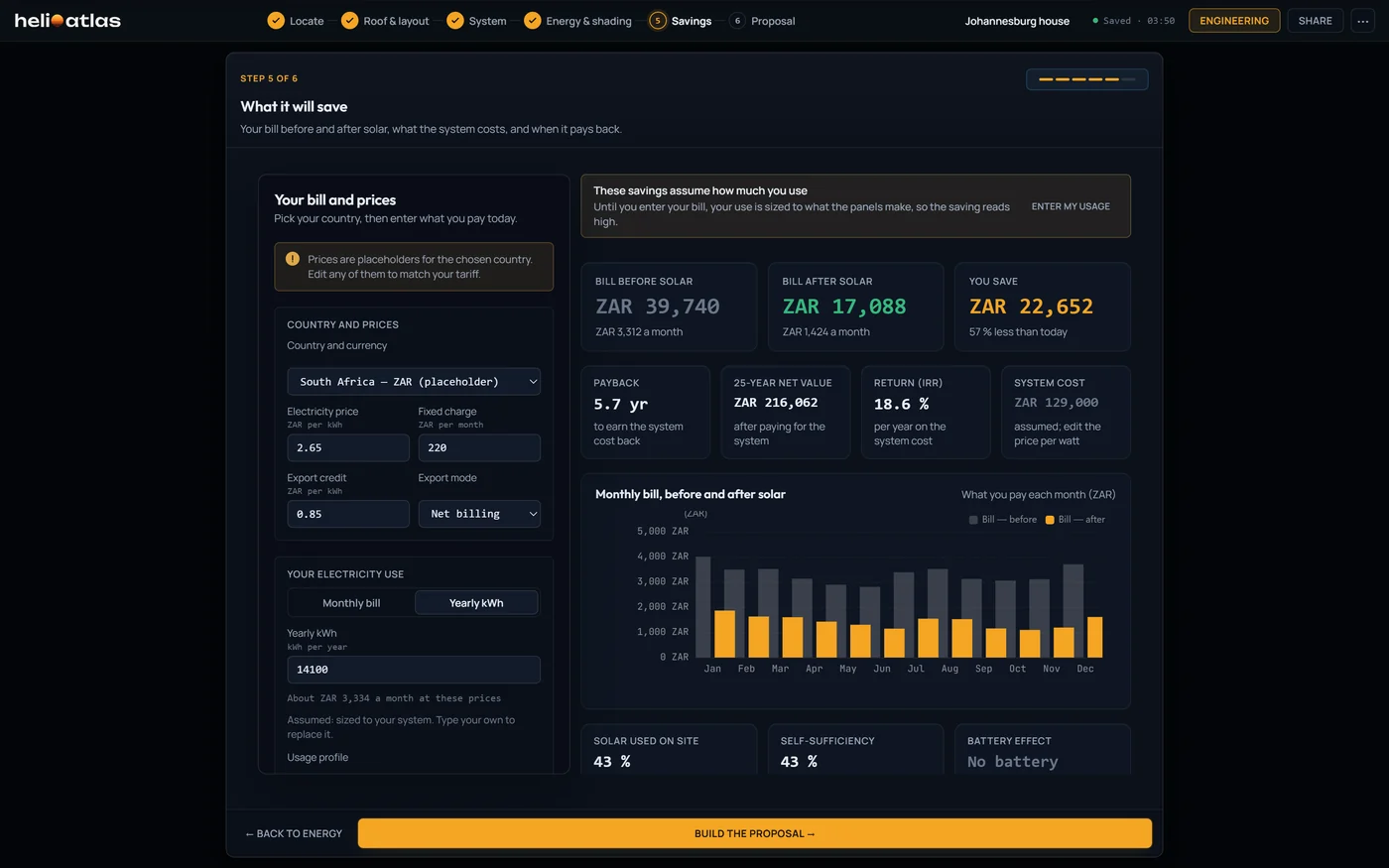Click the placeholder prices warning icon
1389x868 pixels.
(x=293, y=259)
